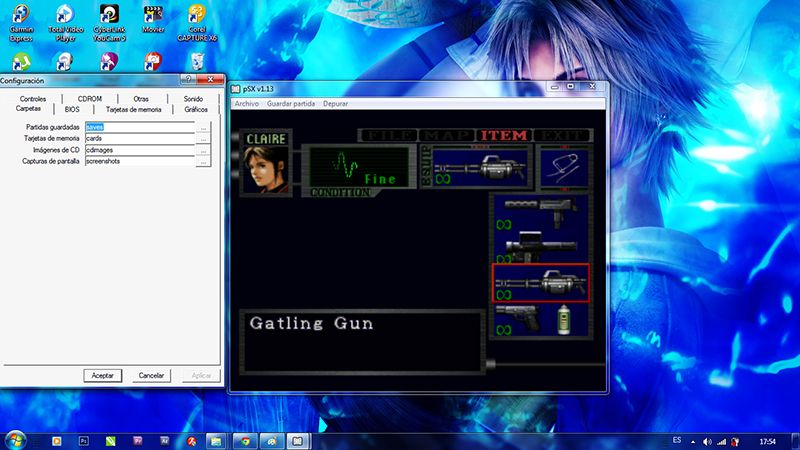
Task: Confirm settings with Aceptar button
Action: click(103, 376)
